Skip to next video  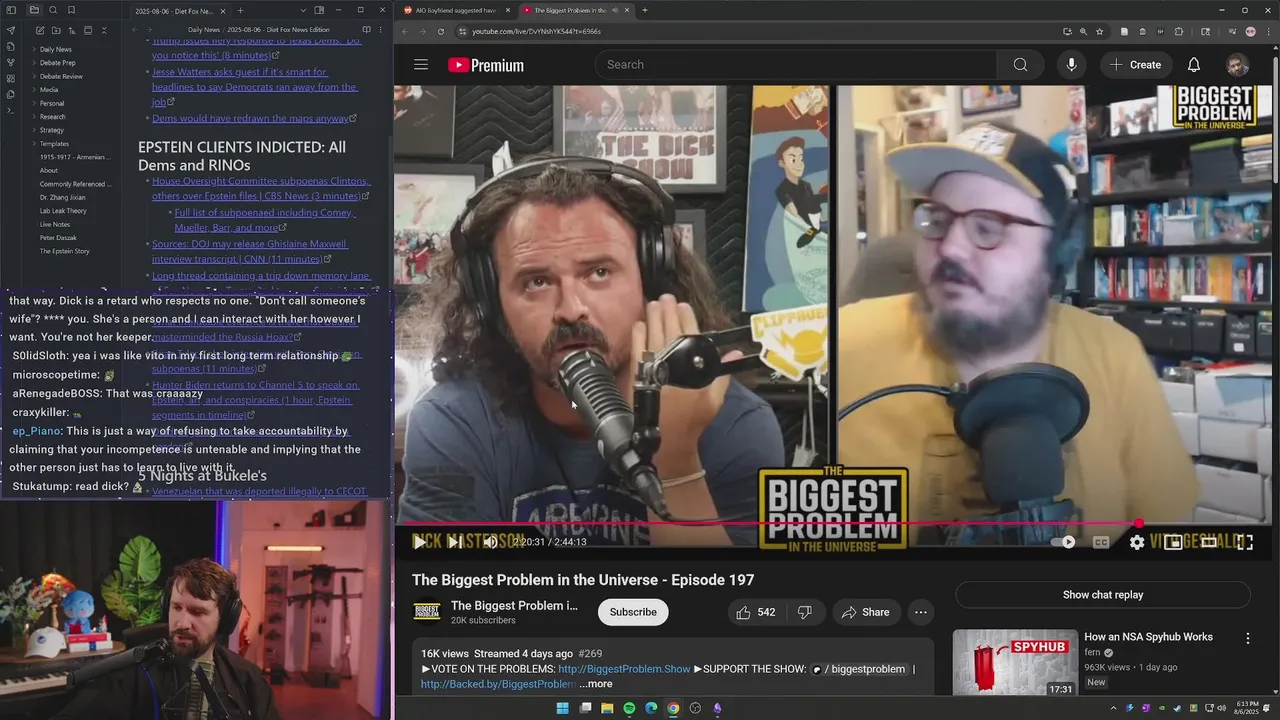pos(454,542)
